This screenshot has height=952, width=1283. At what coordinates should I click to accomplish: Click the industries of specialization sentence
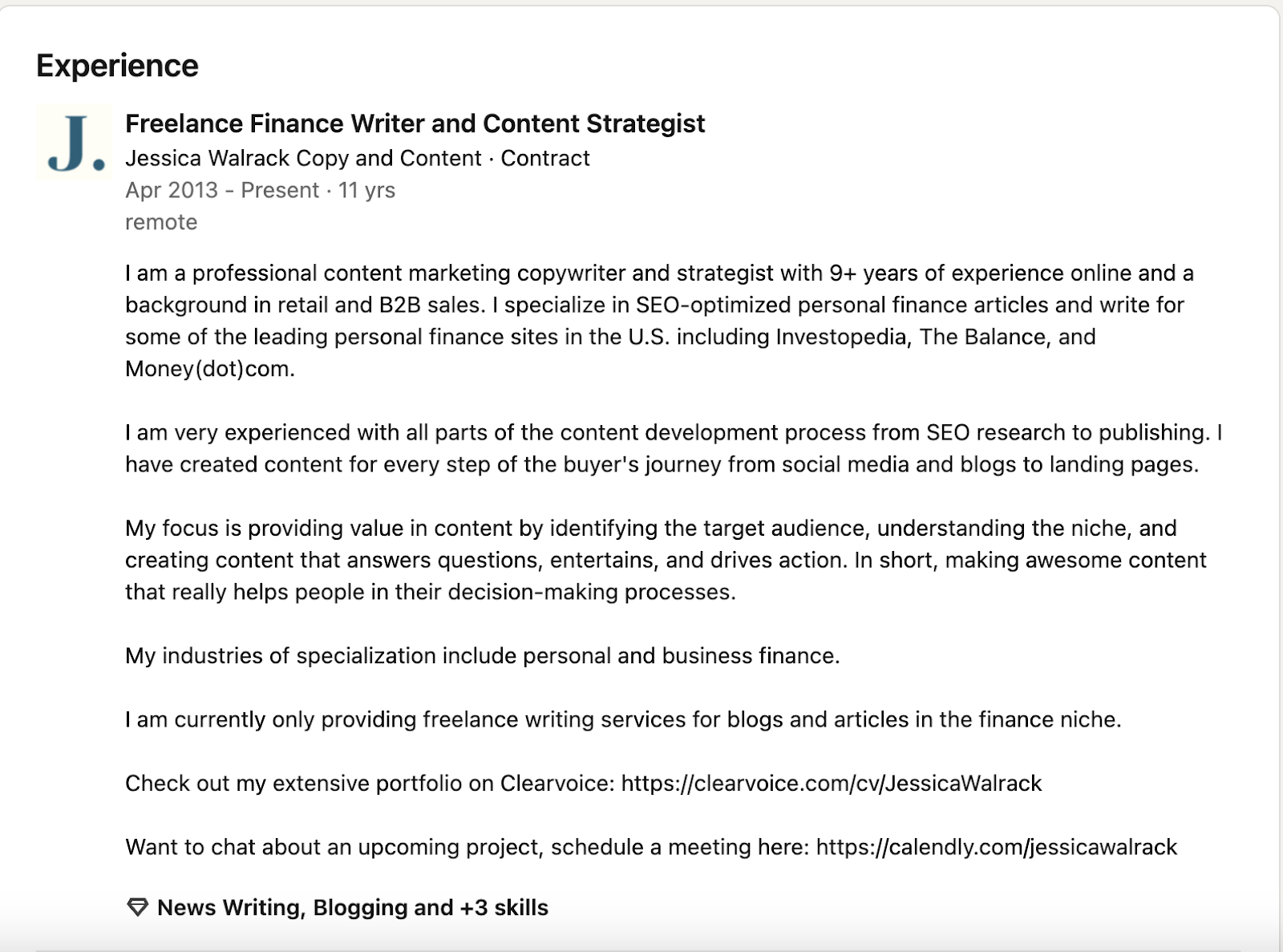(x=483, y=656)
